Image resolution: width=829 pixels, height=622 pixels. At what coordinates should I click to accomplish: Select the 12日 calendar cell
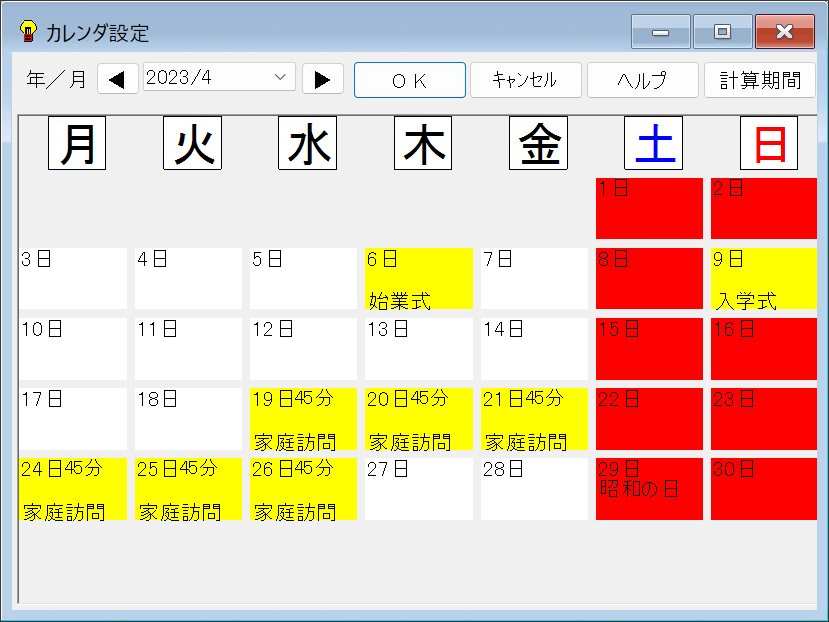tap(303, 349)
